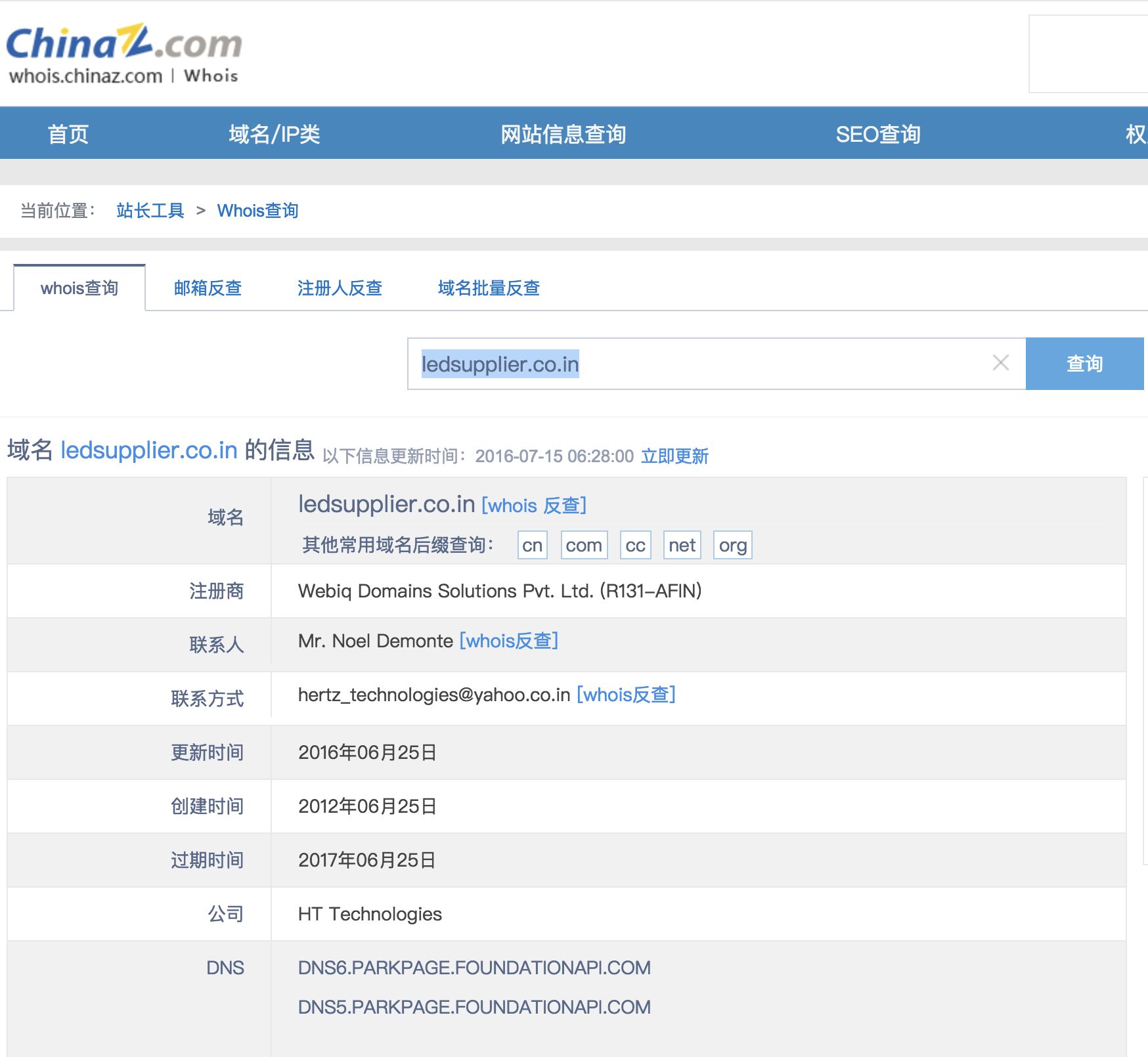Click the 联系方式 row label

tap(207, 698)
